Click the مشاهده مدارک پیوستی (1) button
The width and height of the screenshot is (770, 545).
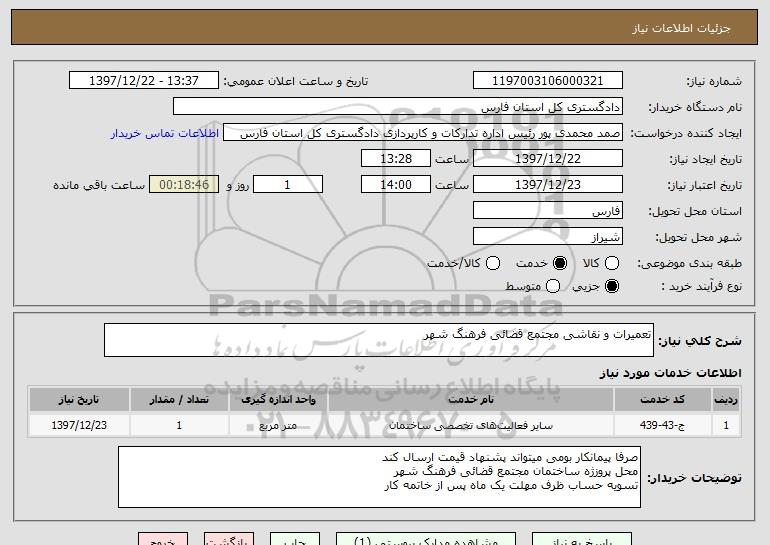pyautogui.click(x=426, y=540)
